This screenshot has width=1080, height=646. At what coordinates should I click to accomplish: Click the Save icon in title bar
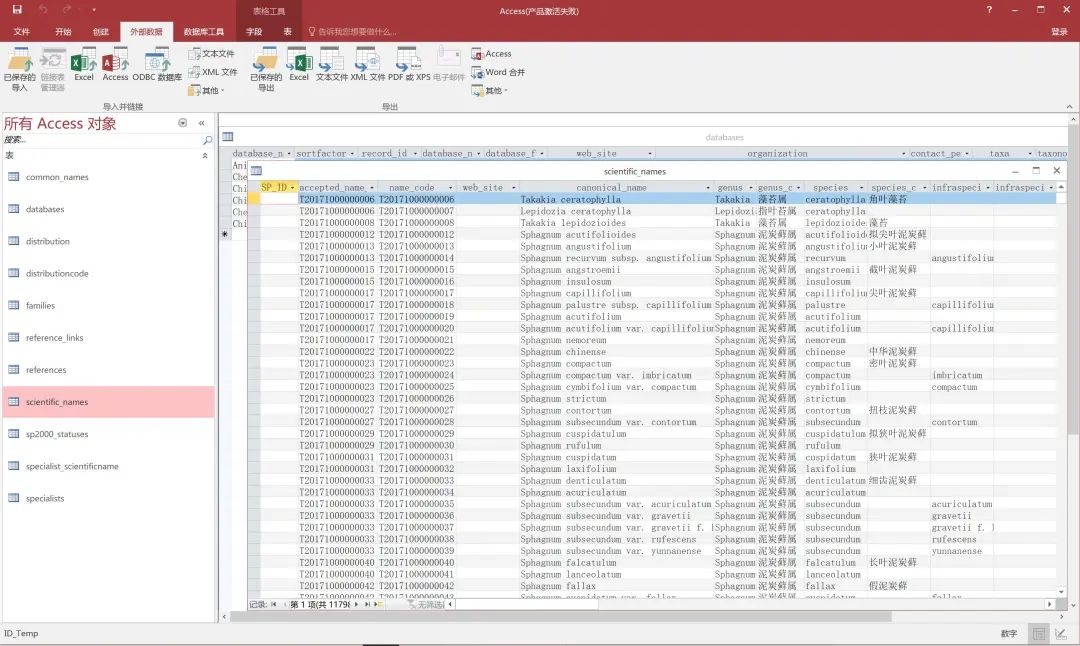pyautogui.click(x=17, y=10)
